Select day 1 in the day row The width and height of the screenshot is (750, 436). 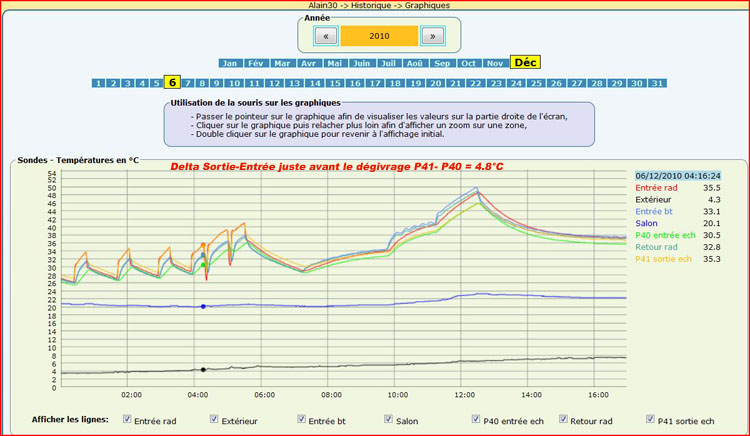click(x=99, y=84)
